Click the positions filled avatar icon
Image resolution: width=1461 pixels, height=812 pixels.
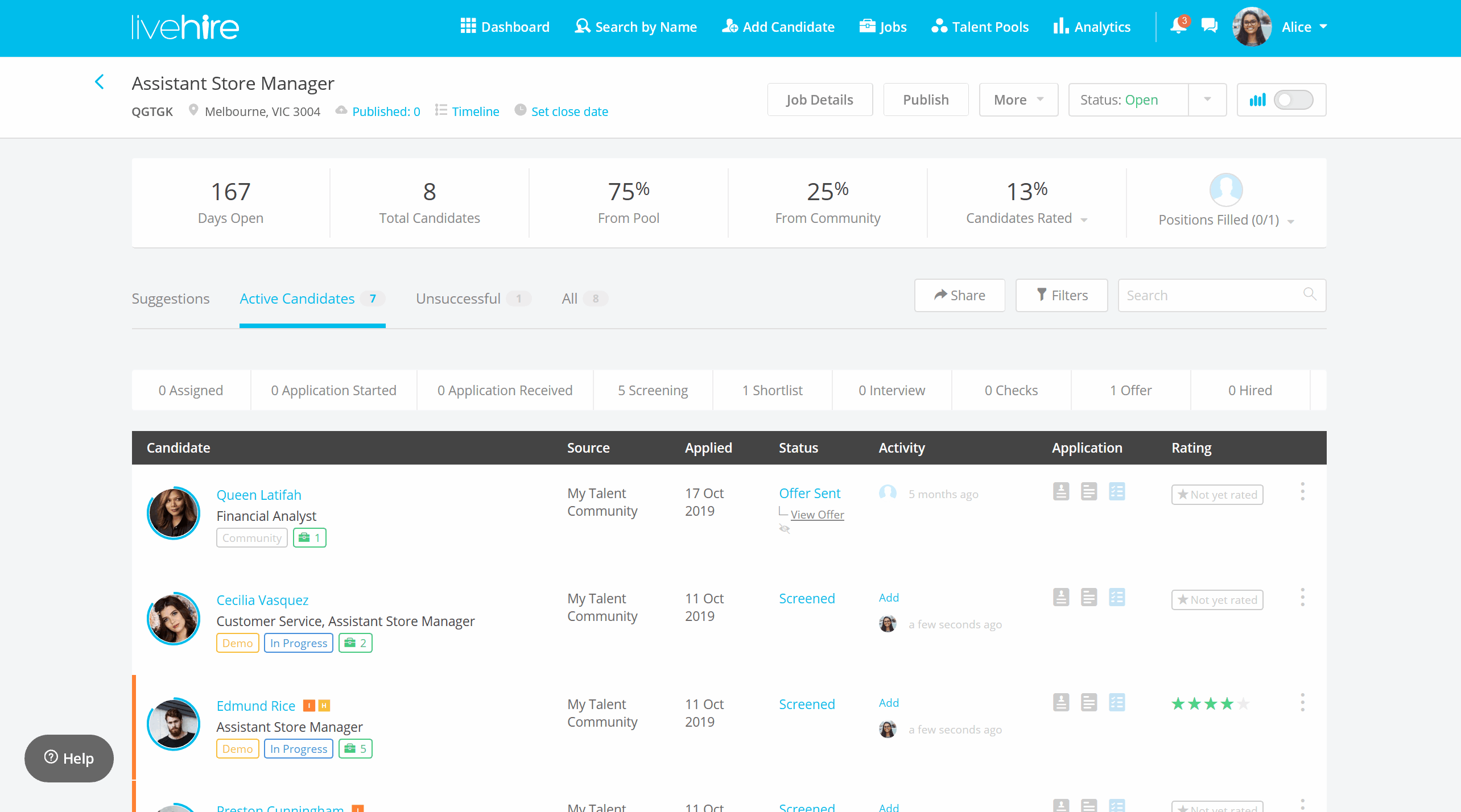coord(1225,190)
